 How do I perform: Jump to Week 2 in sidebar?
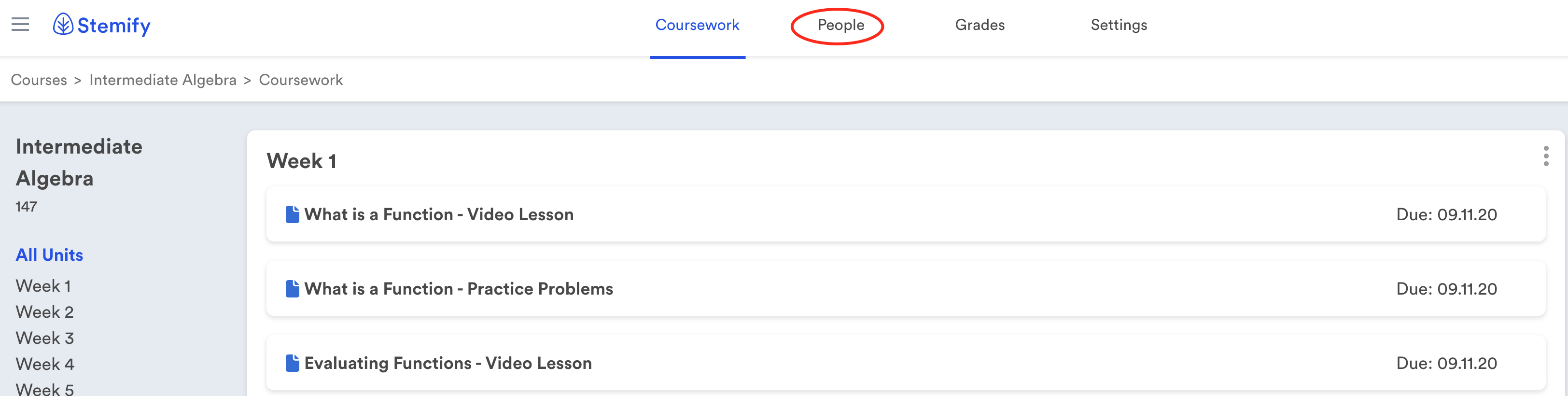pyautogui.click(x=44, y=312)
